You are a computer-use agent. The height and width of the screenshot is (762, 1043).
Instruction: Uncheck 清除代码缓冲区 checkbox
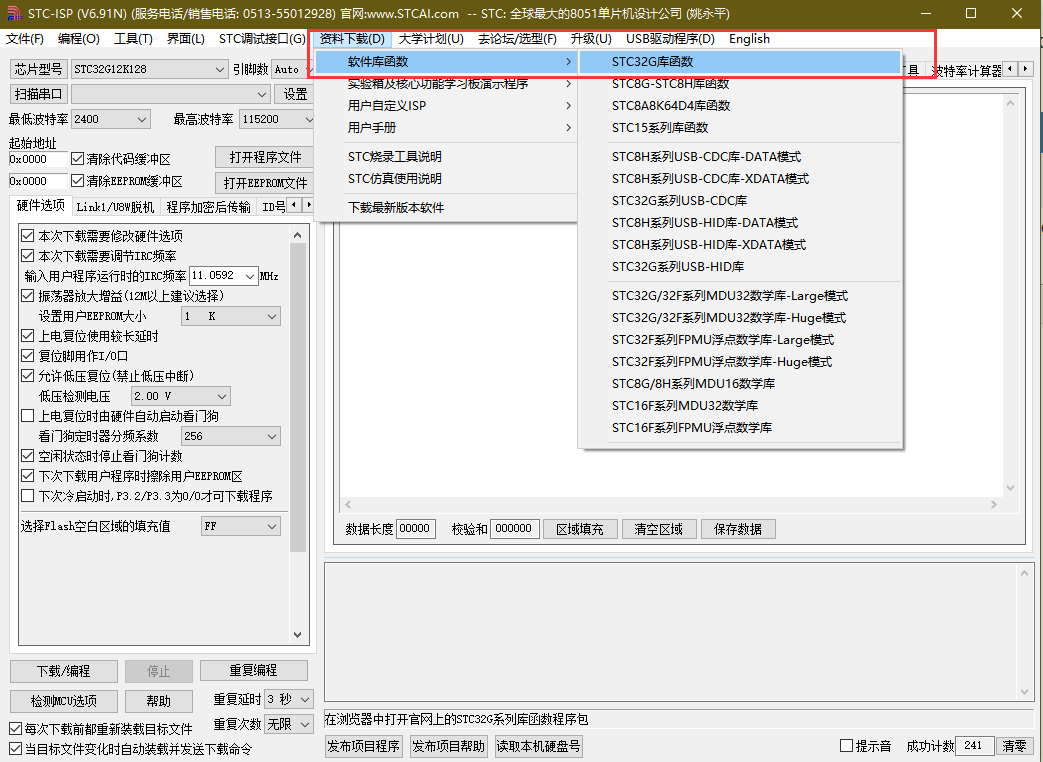[77, 159]
